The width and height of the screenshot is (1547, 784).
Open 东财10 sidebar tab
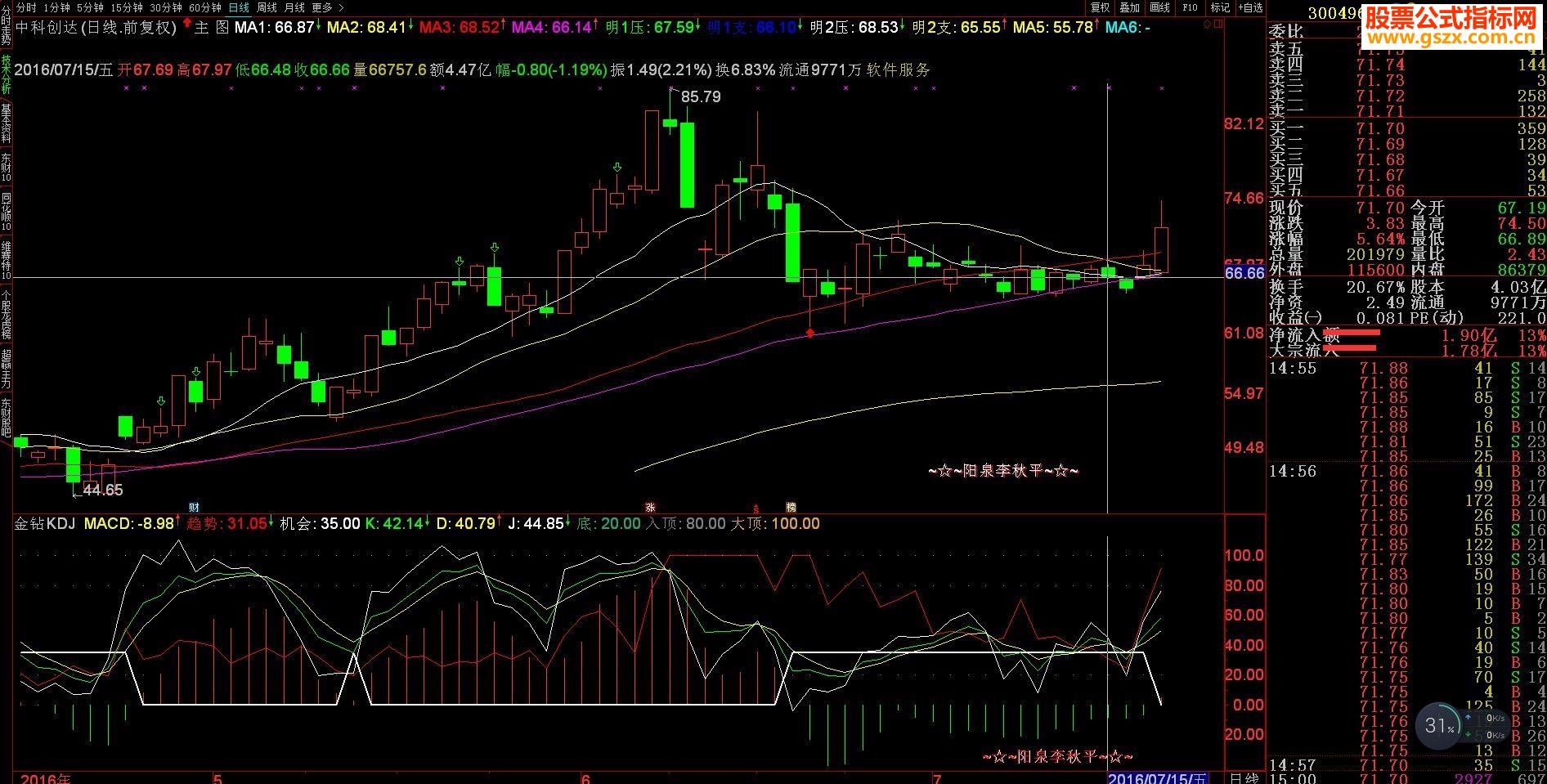point(6,168)
